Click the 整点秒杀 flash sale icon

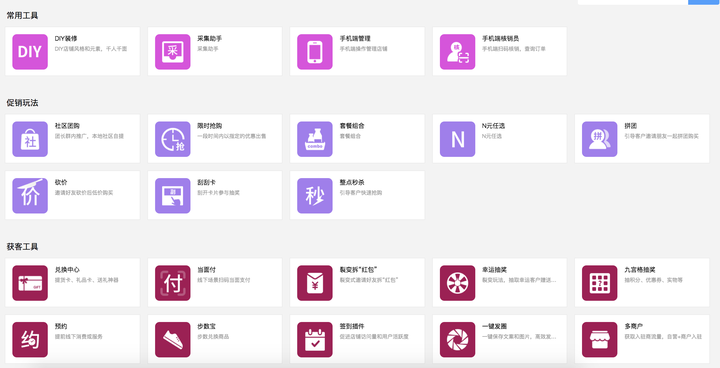point(315,196)
